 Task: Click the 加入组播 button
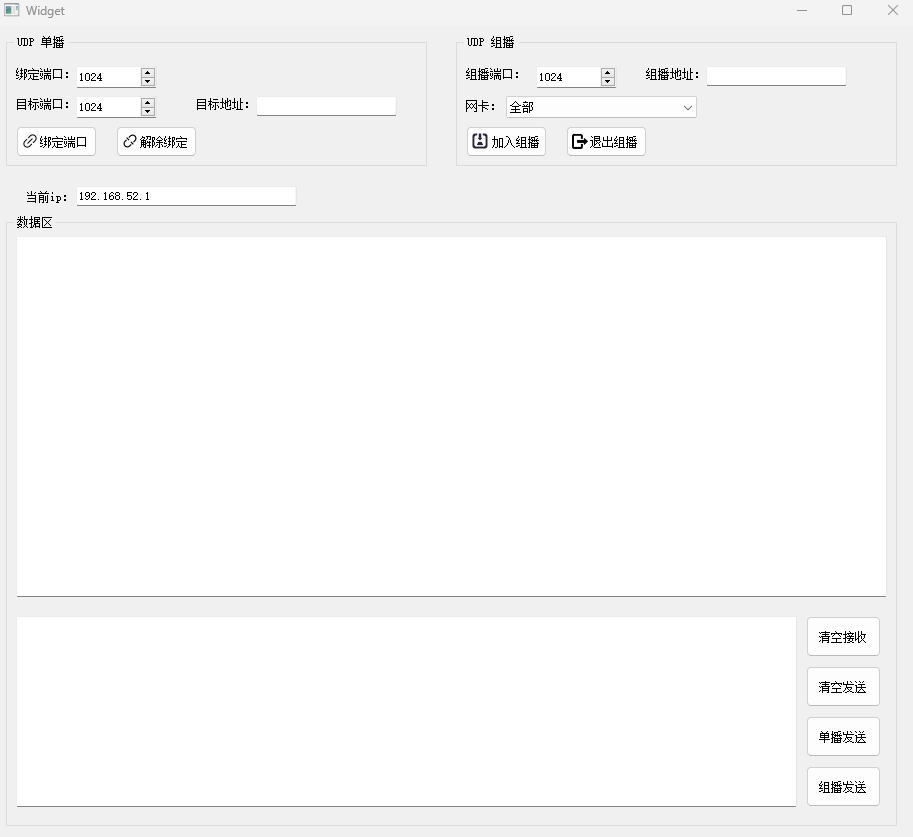point(506,142)
